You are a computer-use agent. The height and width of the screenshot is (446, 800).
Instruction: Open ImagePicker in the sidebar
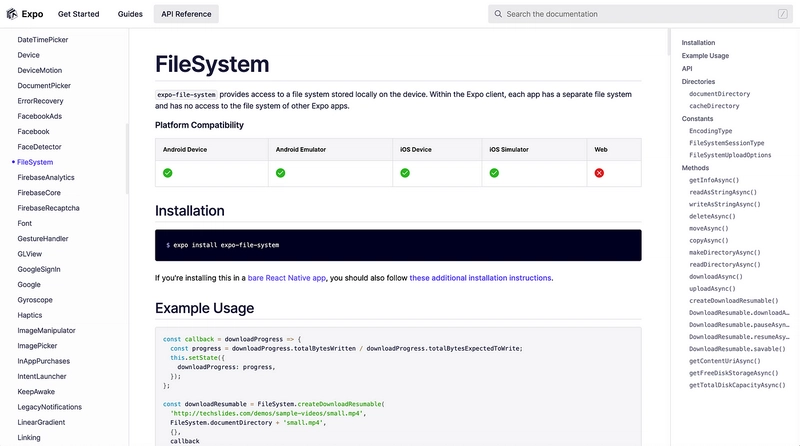tap(37, 346)
